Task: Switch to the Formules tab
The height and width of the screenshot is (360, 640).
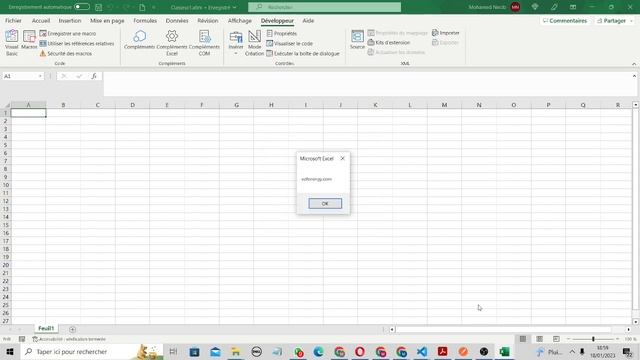Action: (145, 20)
